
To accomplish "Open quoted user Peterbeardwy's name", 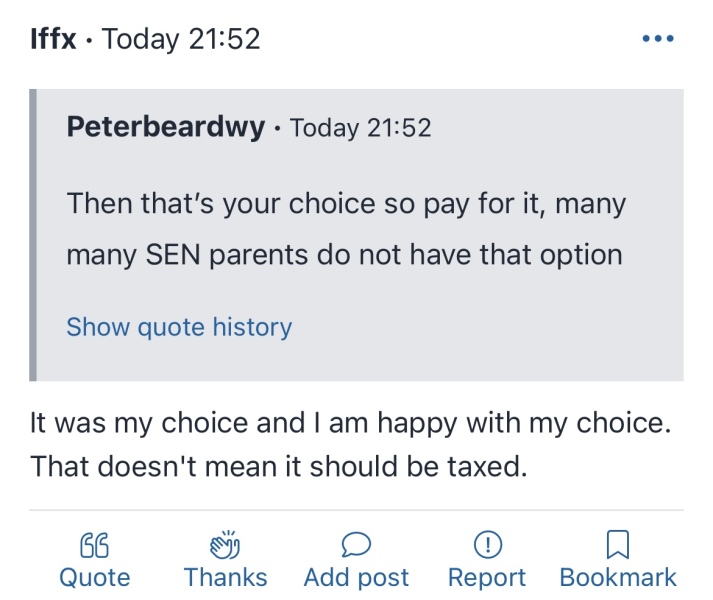I will 166,128.
